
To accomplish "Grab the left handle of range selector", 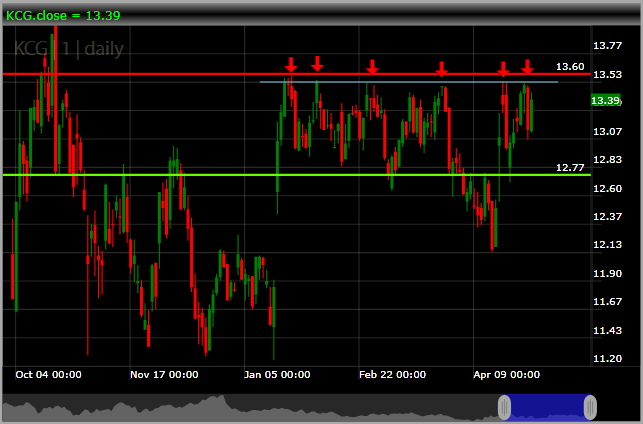I will click(x=504, y=407).
